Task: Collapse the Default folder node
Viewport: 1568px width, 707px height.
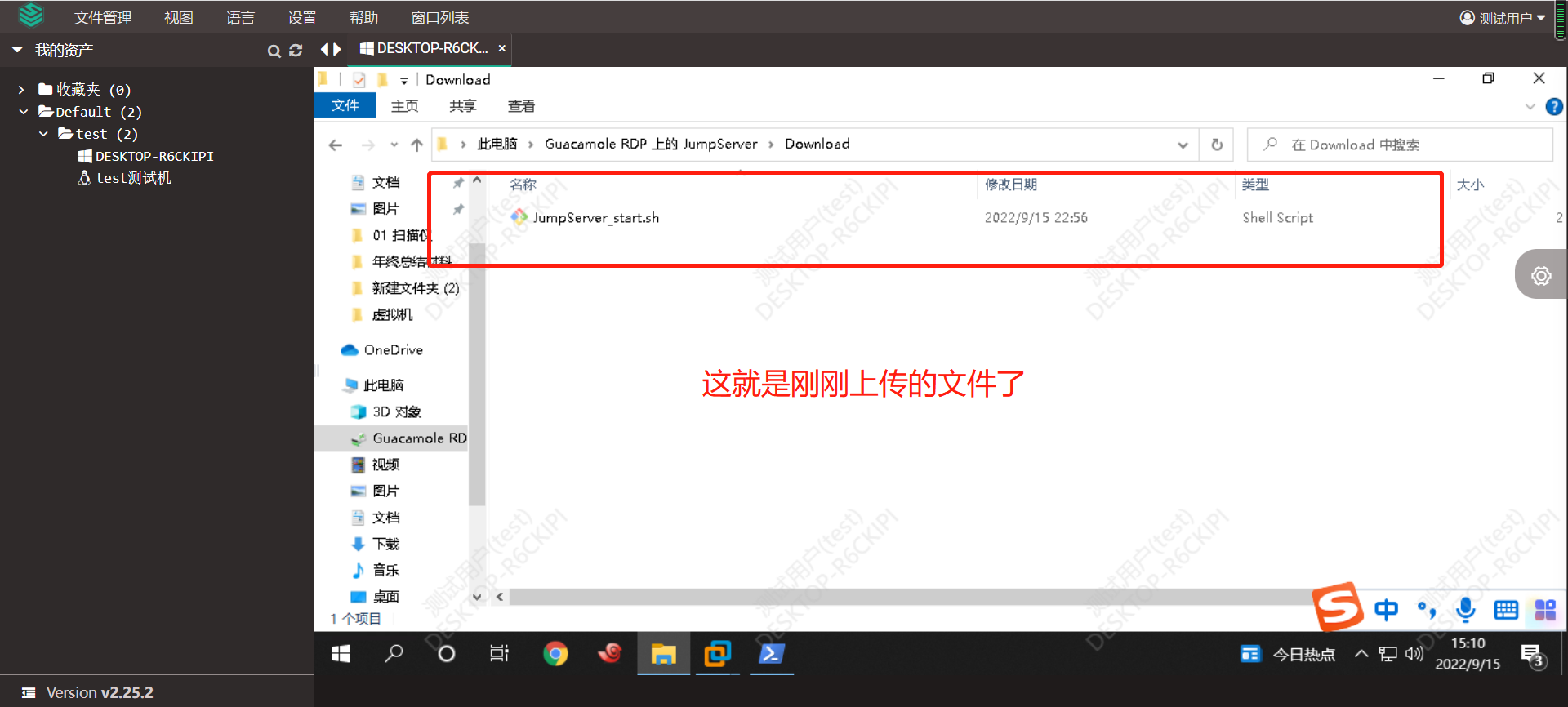Action: click(24, 112)
